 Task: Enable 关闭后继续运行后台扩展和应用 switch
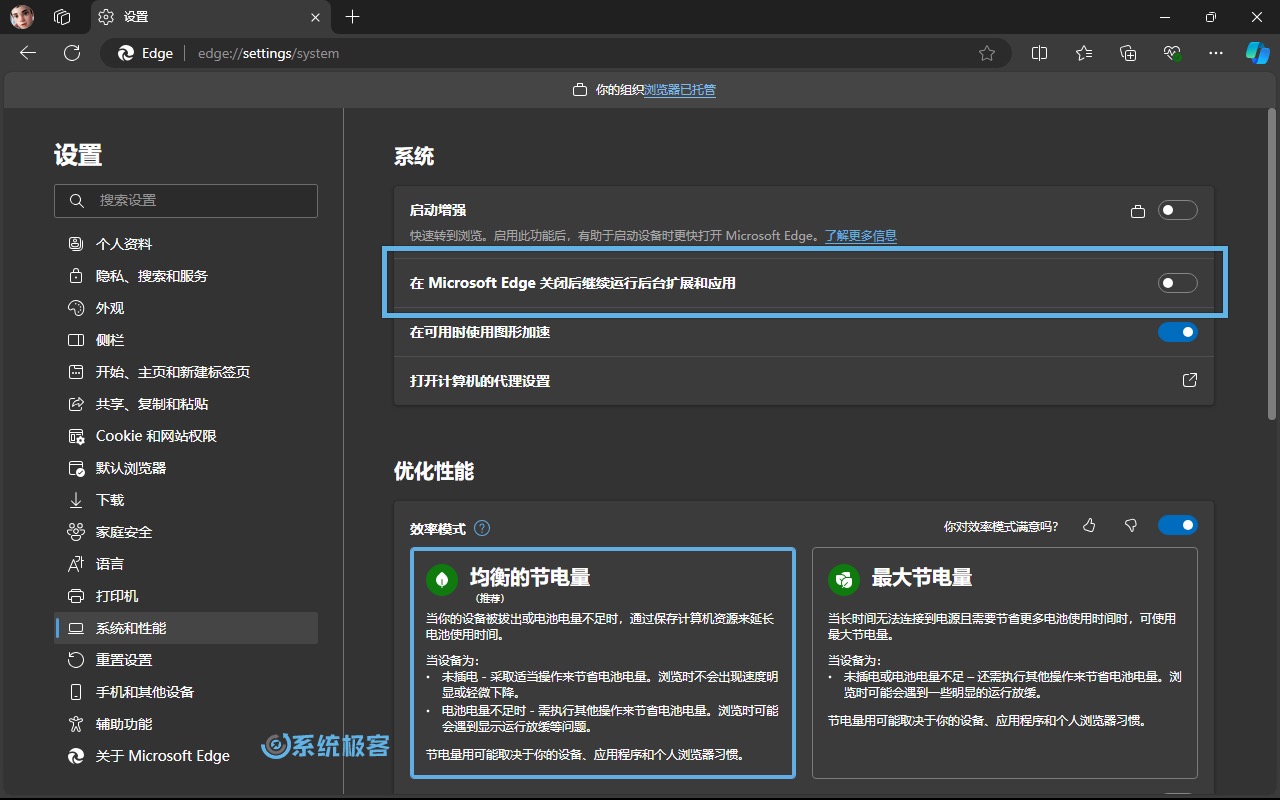(x=1178, y=283)
